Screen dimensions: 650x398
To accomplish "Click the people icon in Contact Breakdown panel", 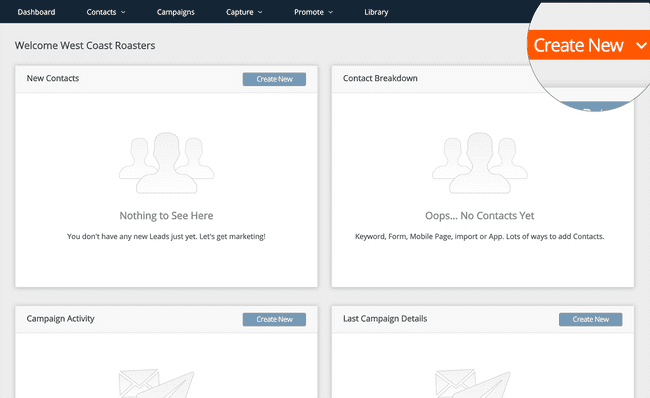I will pos(480,163).
